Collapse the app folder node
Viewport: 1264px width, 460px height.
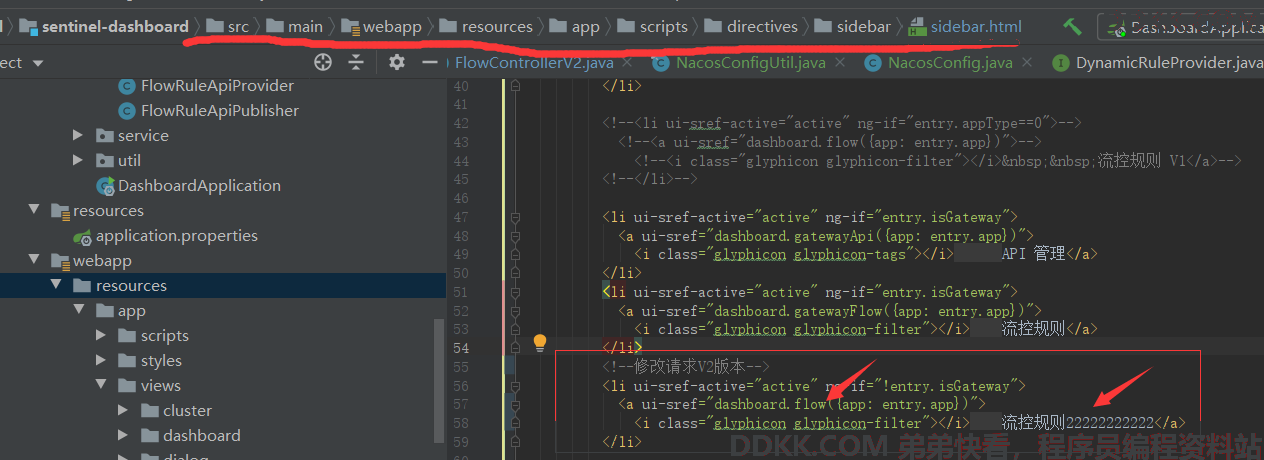78,311
